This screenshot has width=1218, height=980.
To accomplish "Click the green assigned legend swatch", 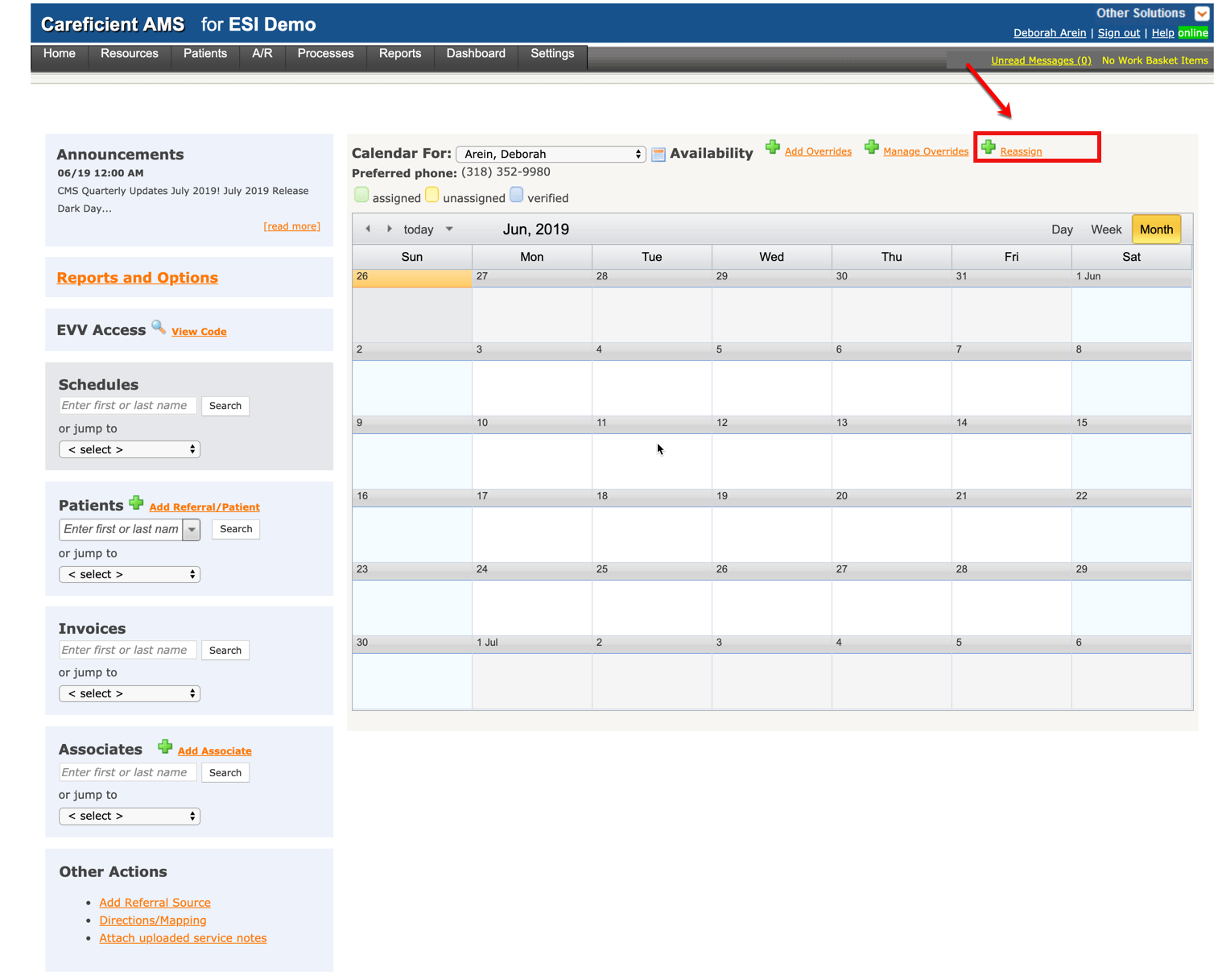I will [361, 195].
